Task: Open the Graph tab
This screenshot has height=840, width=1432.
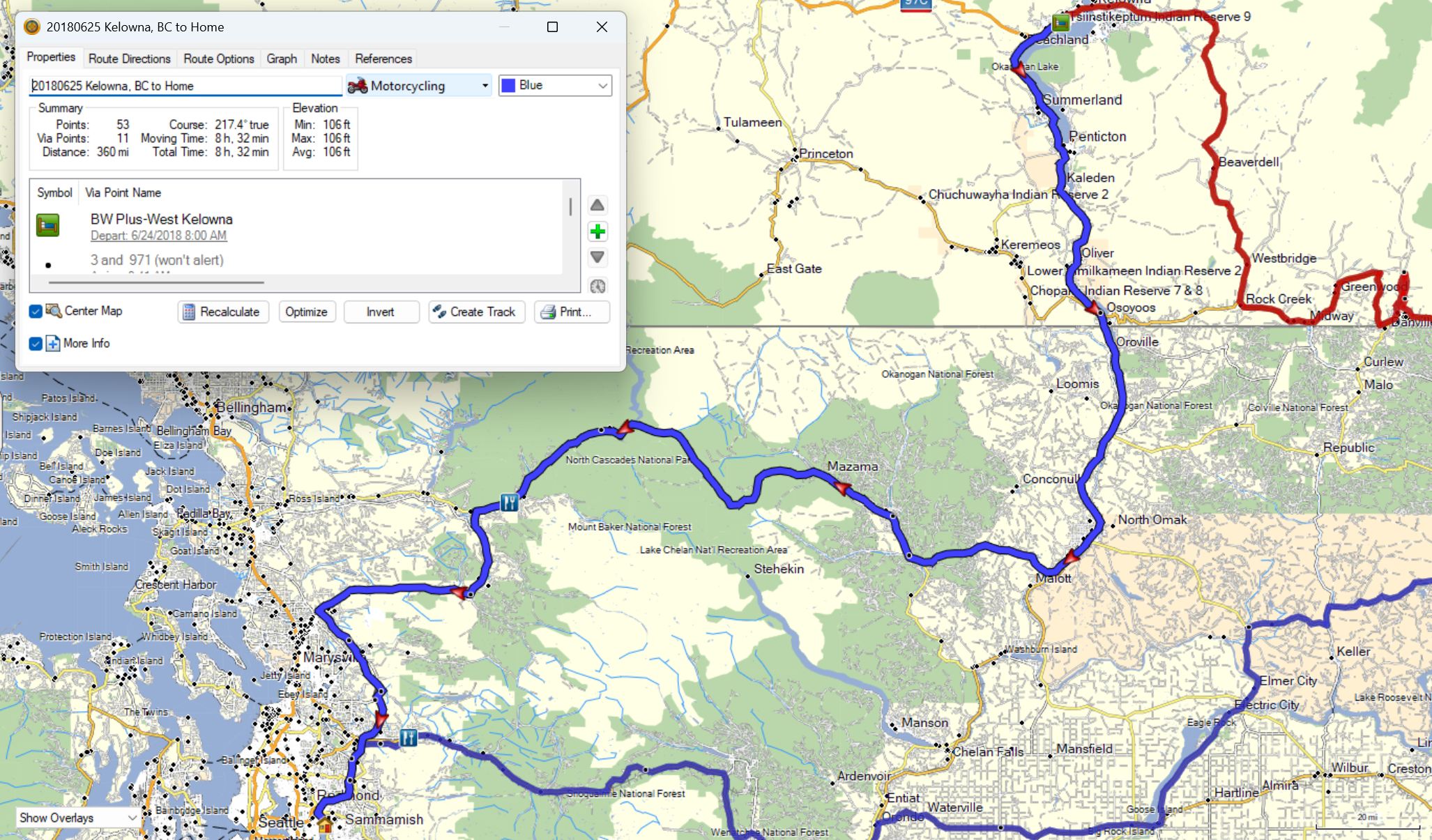Action: [282, 59]
